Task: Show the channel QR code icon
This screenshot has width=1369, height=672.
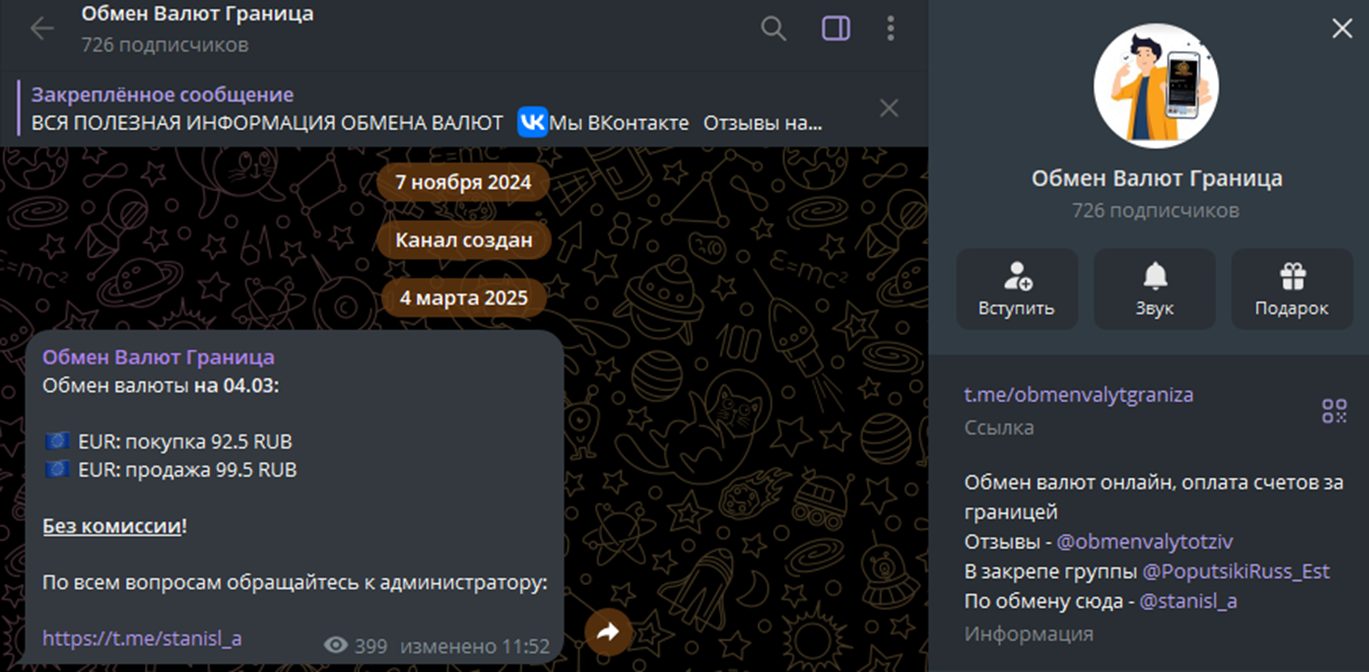Action: pos(1334,410)
